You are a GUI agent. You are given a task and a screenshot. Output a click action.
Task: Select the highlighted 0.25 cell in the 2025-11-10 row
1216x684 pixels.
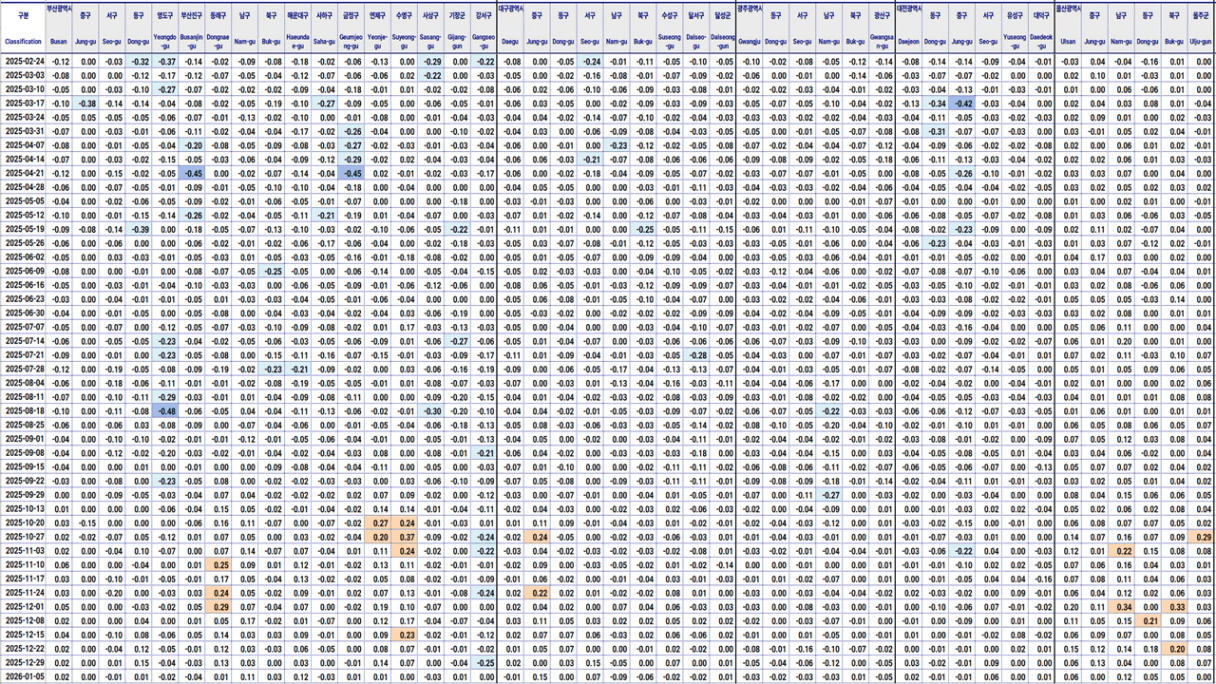(219, 564)
